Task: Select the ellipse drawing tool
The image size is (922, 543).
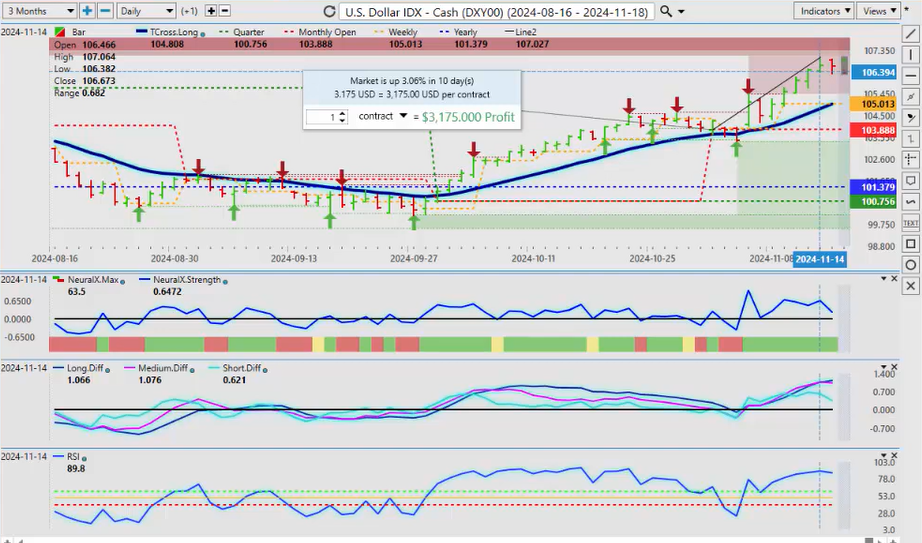Action: coord(910,265)
